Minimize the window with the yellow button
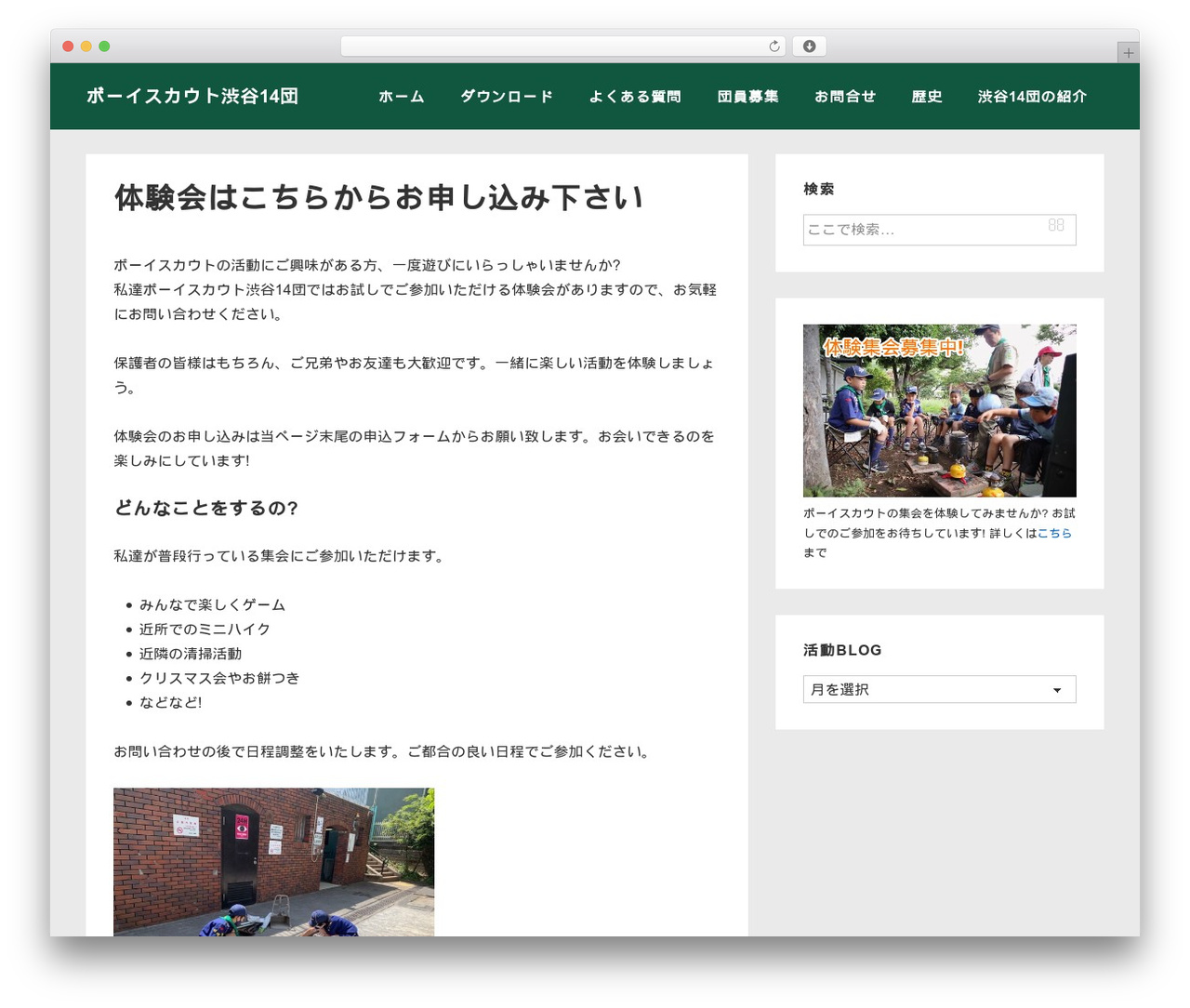1190x1008 pixels. tap(86, 46)
